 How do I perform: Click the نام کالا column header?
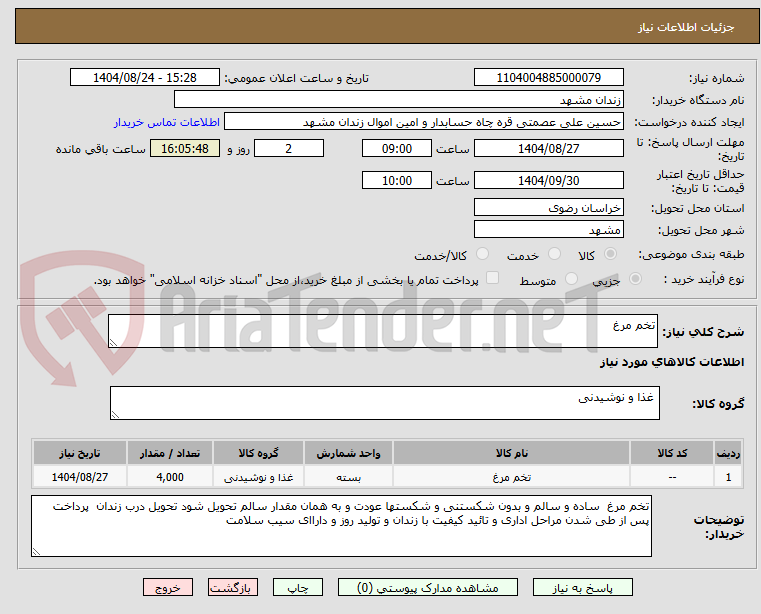tap(511, 453)
